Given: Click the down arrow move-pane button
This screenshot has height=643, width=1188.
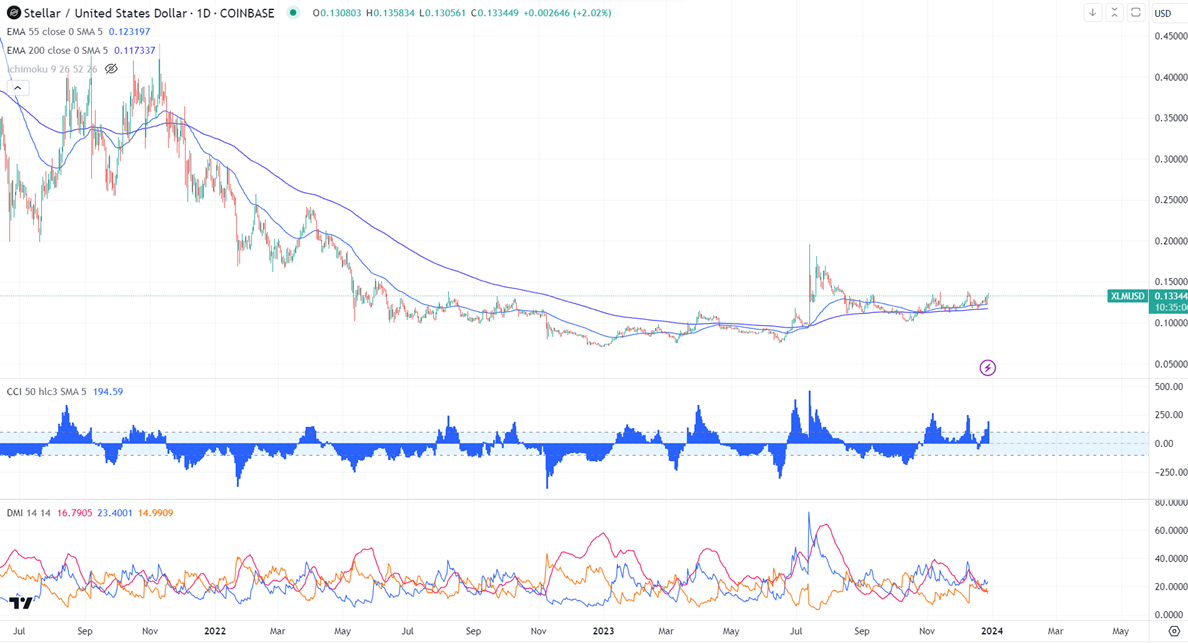Looking at the screenshot, I should pyautogui.click(x=1093, y=13).
